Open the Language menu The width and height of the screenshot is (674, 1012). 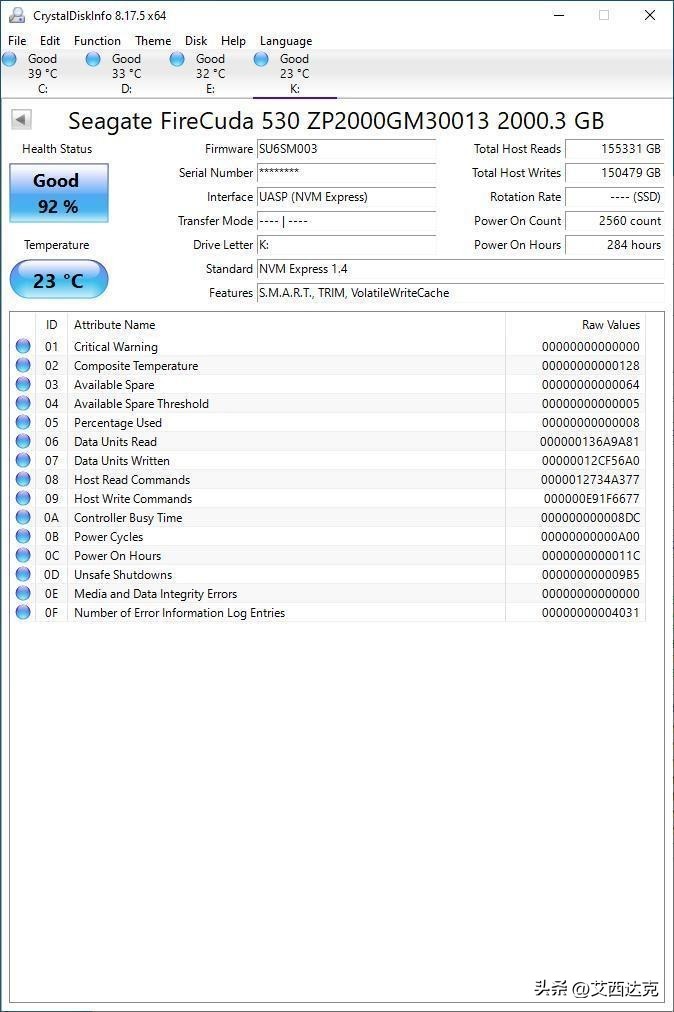pos(286,40)
